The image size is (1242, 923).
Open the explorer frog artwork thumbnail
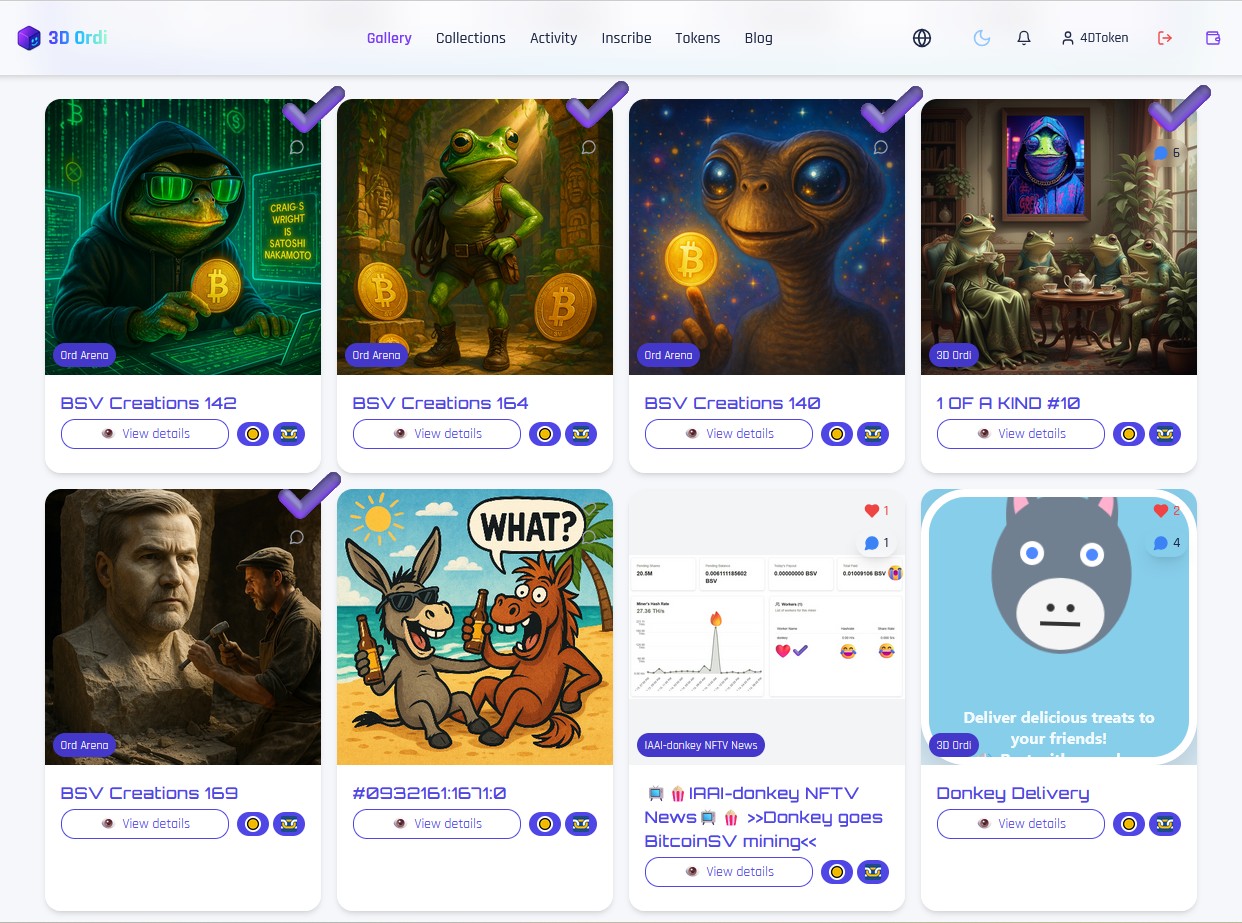click(475, 237)
